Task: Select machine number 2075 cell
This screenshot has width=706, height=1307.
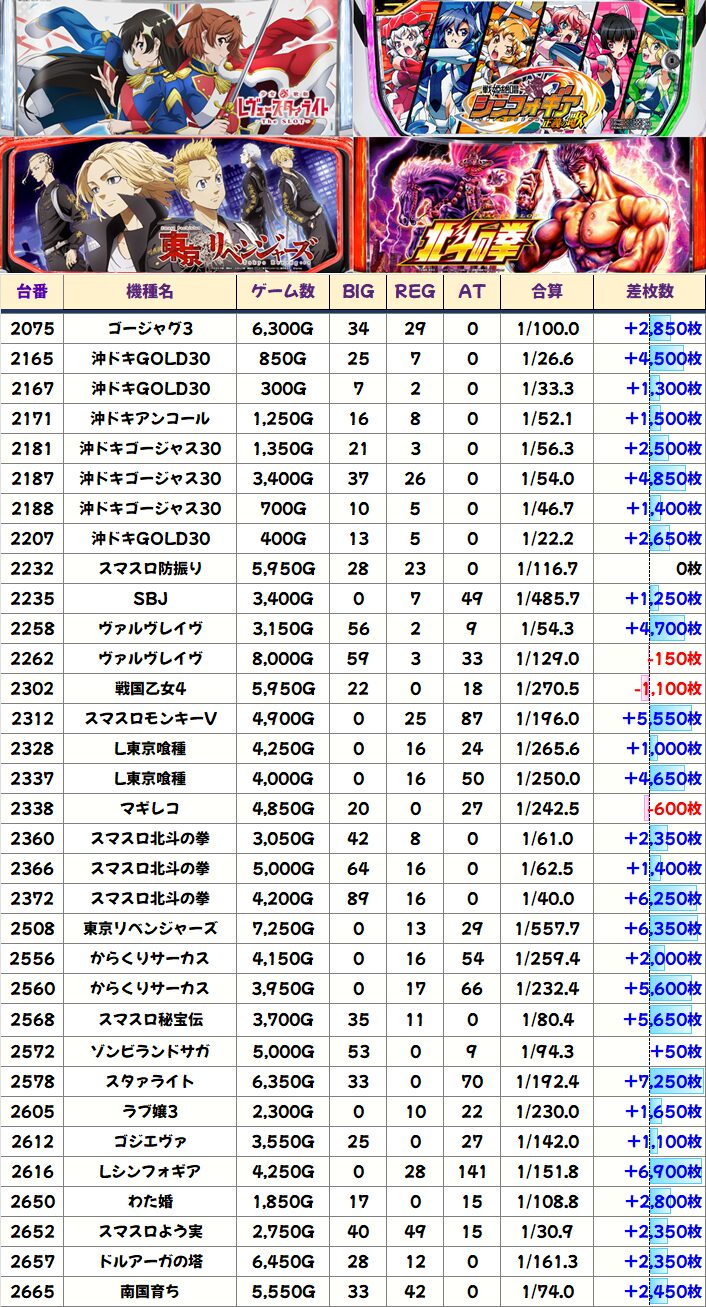Action: [32, 328]
